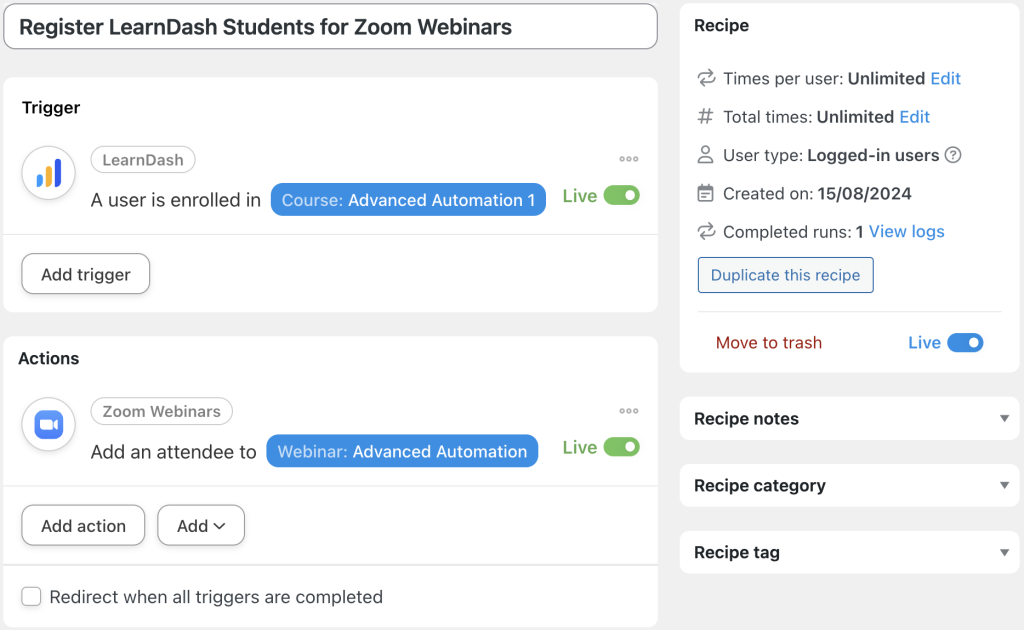Click the Total times hash icon
This screenshot has height=630, width=1024.
click(706, 117)
